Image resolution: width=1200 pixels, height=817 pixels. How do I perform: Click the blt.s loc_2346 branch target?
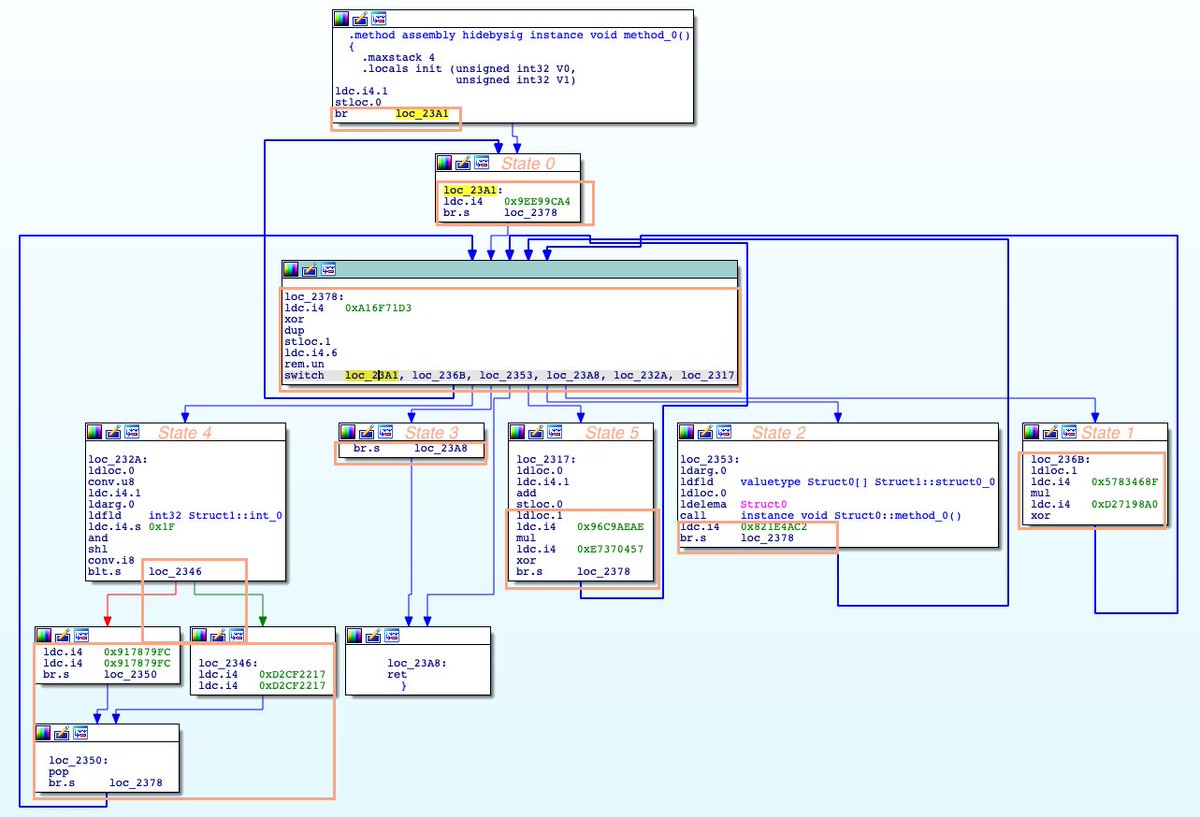(x=175, y=571)
